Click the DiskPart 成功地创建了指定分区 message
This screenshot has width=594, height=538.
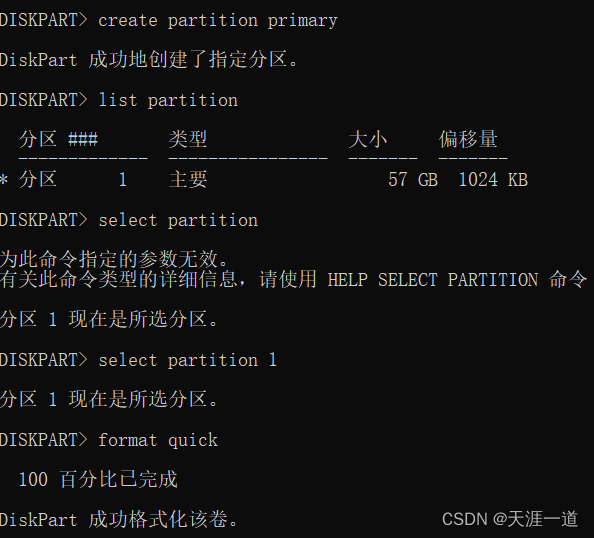149,60
